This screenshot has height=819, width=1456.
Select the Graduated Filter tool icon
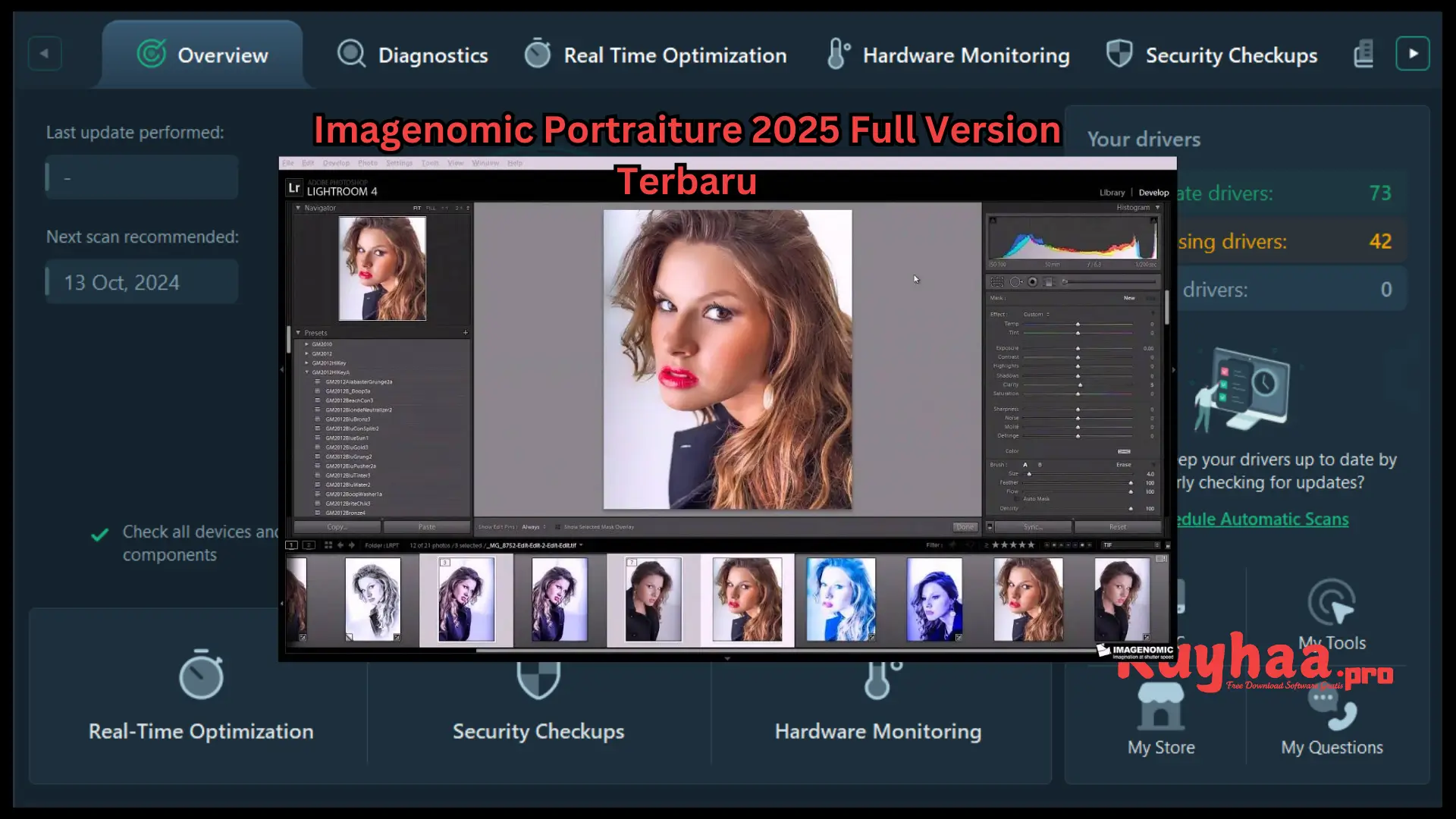click(1049, 282)
